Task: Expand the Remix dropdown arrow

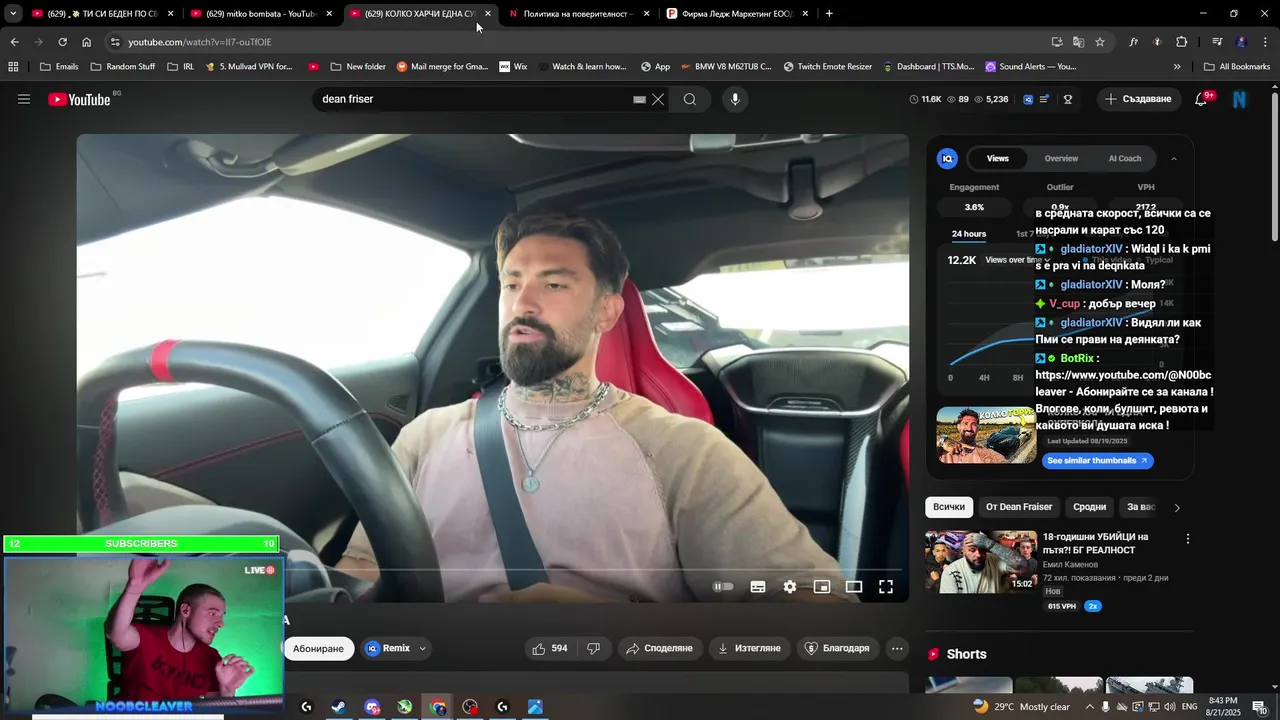Action: pyautogui.click(x=422, y=648)
